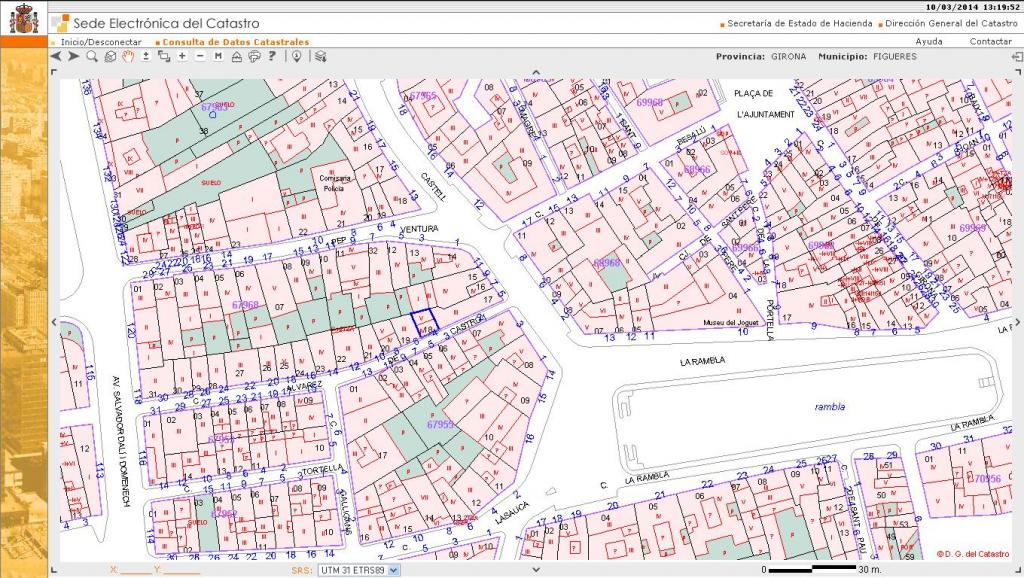The image size is (1024, 578).
Task: Open the map layers icon
Action: [x=320, y=57]
